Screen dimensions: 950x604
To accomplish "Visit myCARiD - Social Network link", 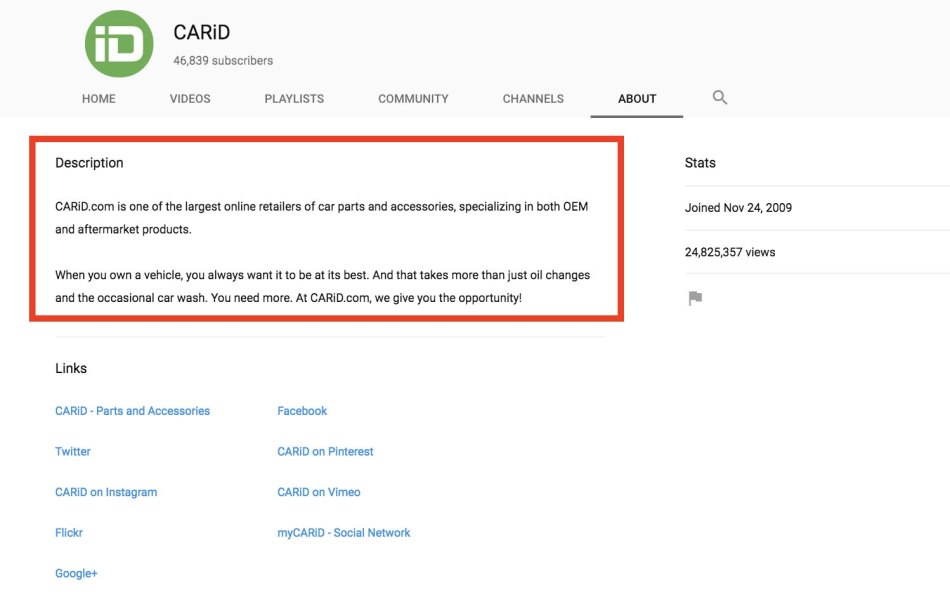I will tap(344, 533).
